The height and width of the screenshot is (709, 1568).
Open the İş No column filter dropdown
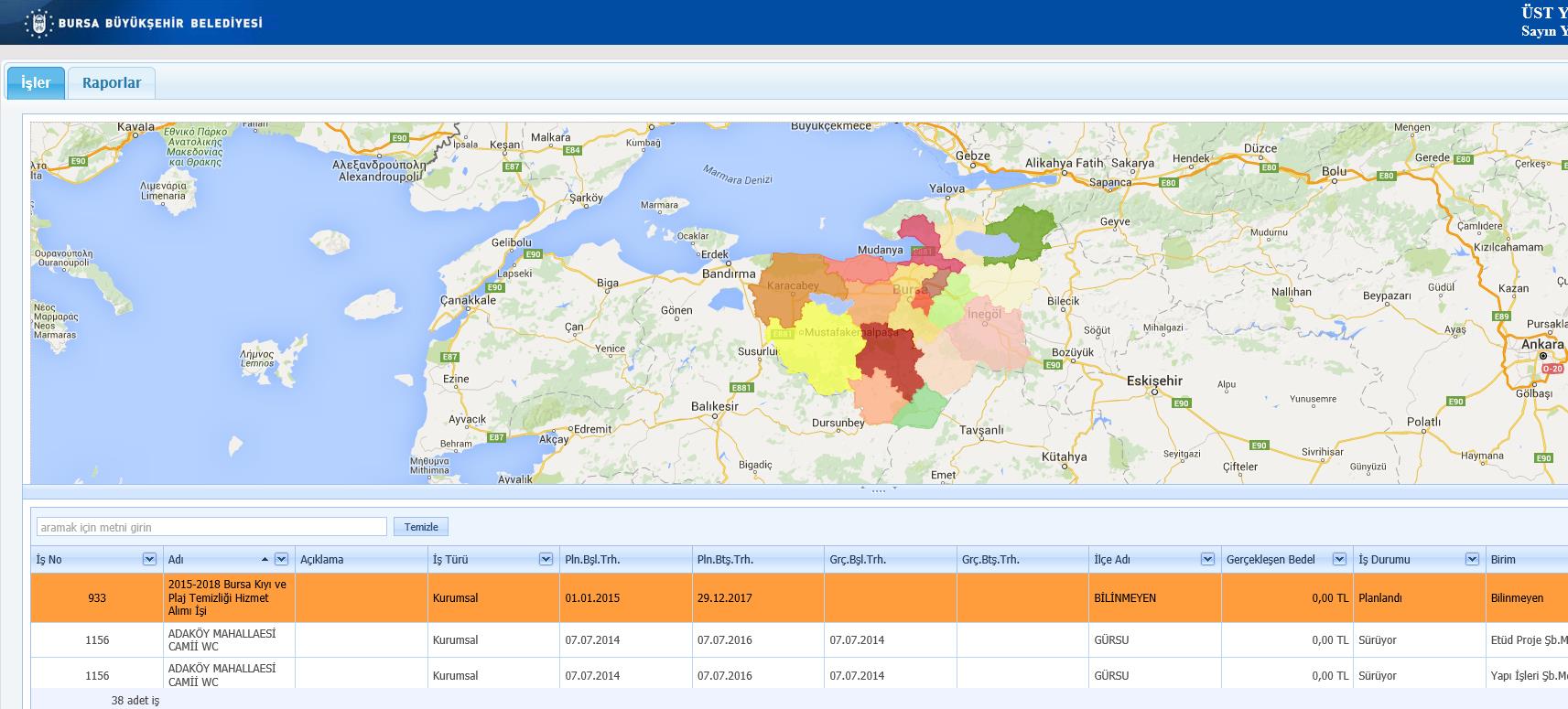point(149,559)
